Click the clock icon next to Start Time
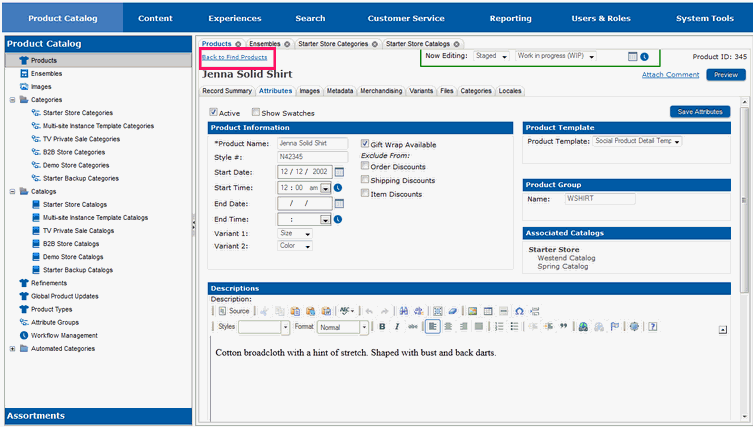Viewport: 753px width, 427px height. tap(338, 188)
